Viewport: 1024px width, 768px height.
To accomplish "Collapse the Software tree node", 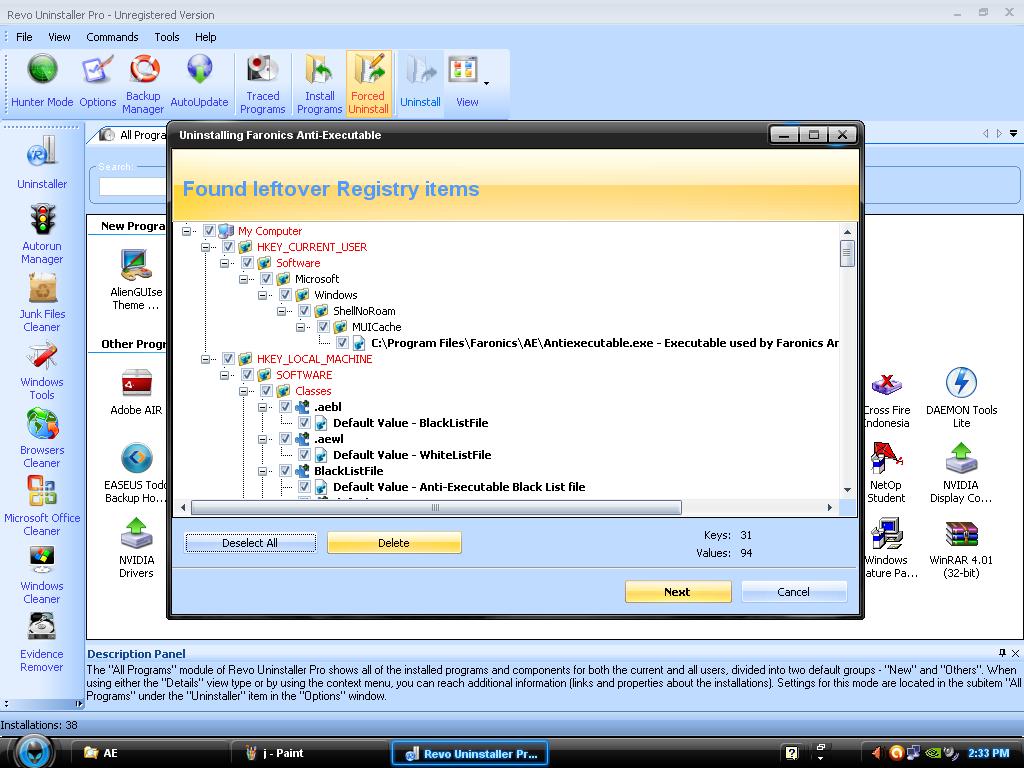I will [x=225, y=262].
